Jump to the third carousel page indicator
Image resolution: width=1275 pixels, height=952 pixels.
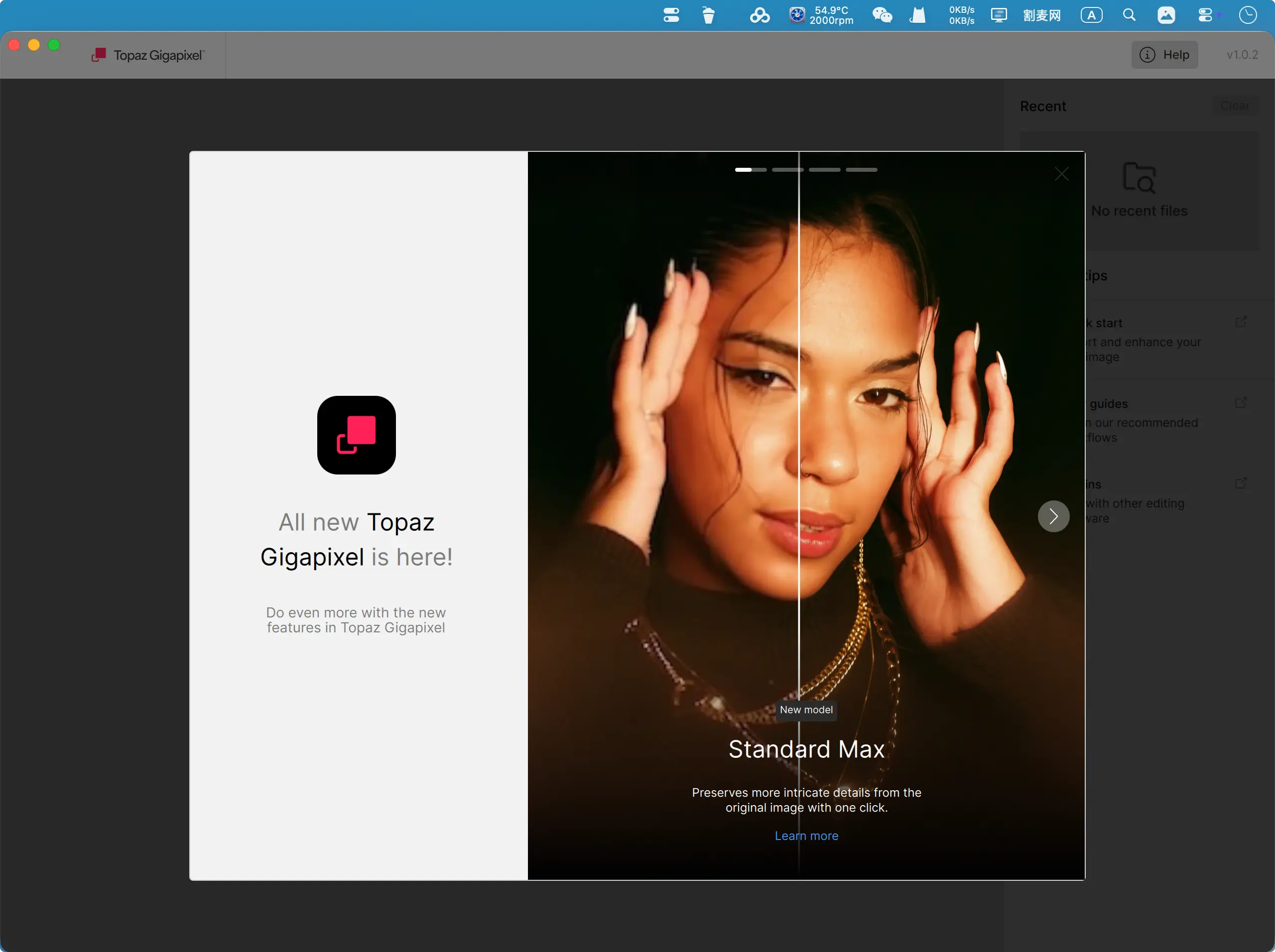(824, 170)
